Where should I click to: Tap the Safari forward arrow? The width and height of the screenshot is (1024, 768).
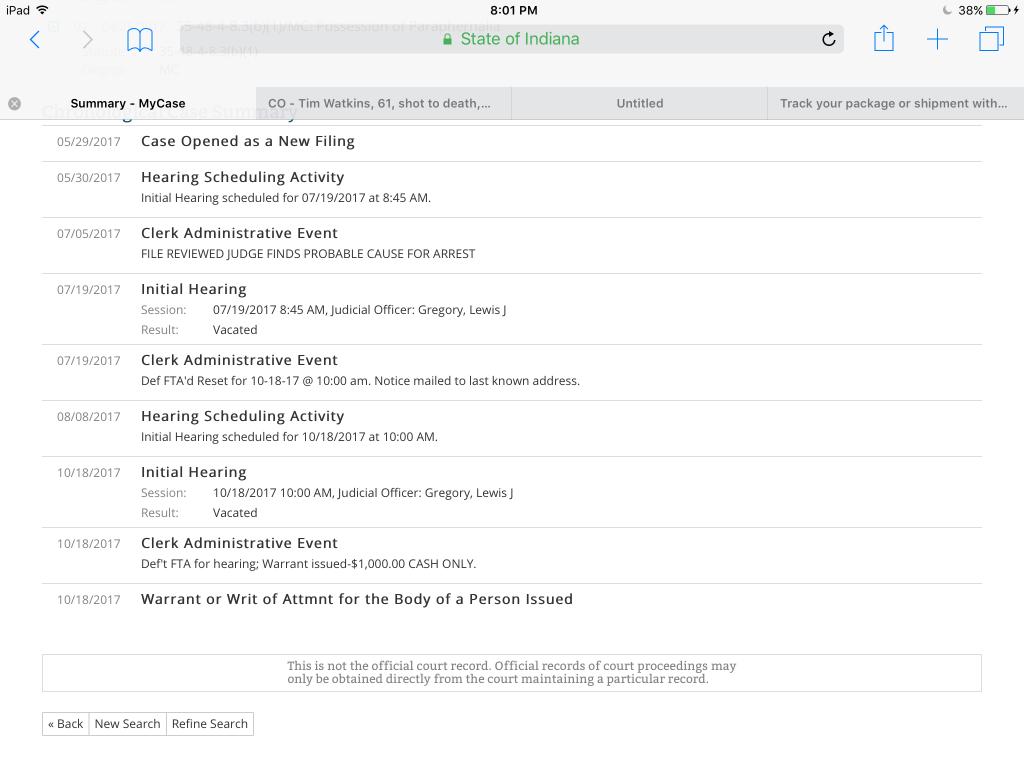click(87, 40)
